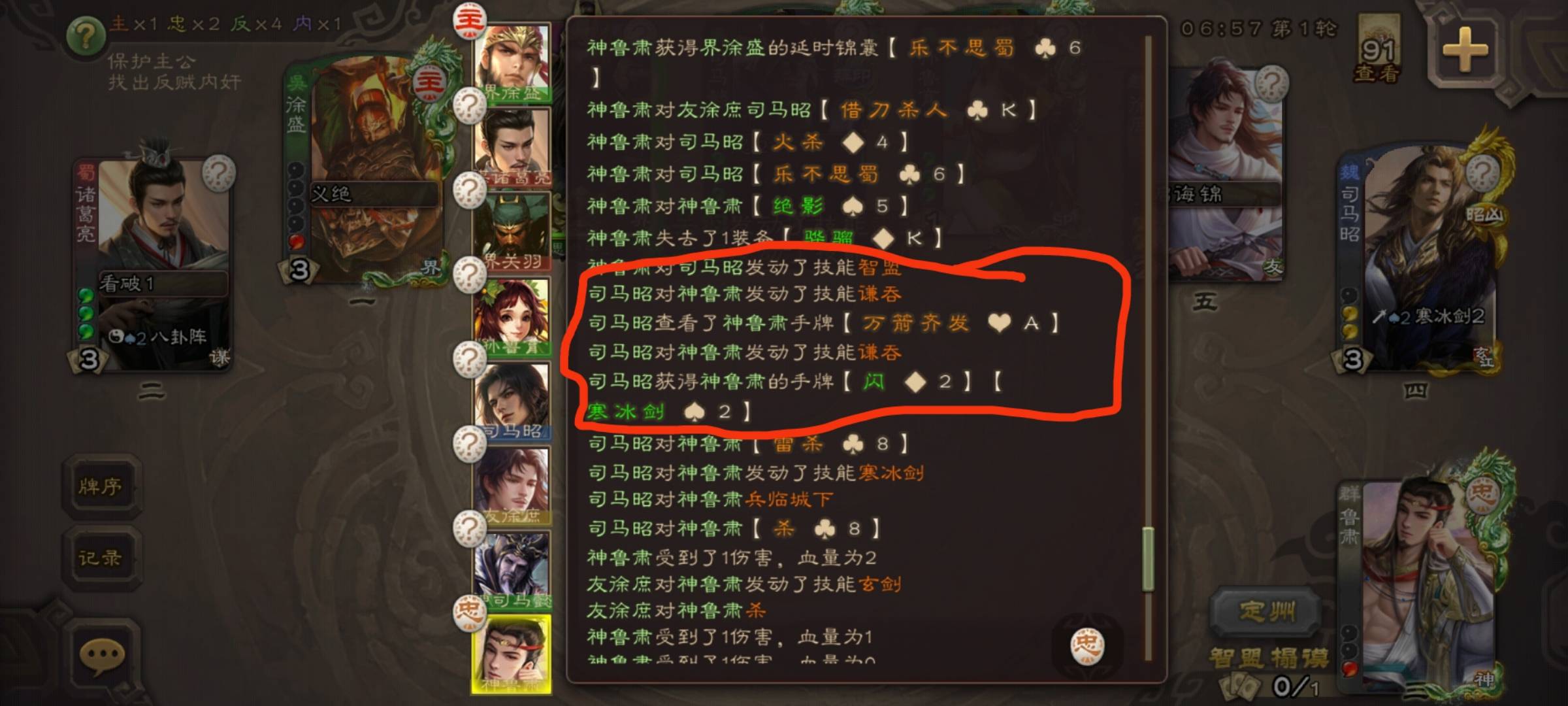Click the battle log scrollbar thumb

tap(1147, 559)
